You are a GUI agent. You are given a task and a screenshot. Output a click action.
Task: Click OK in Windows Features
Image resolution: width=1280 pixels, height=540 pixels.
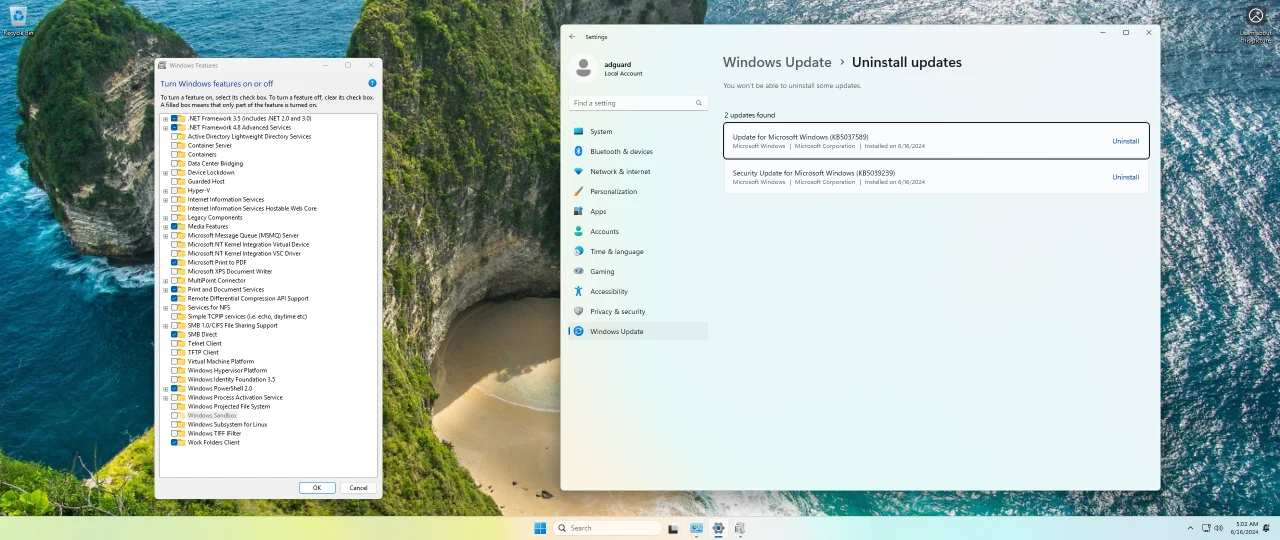pos(317,488)
